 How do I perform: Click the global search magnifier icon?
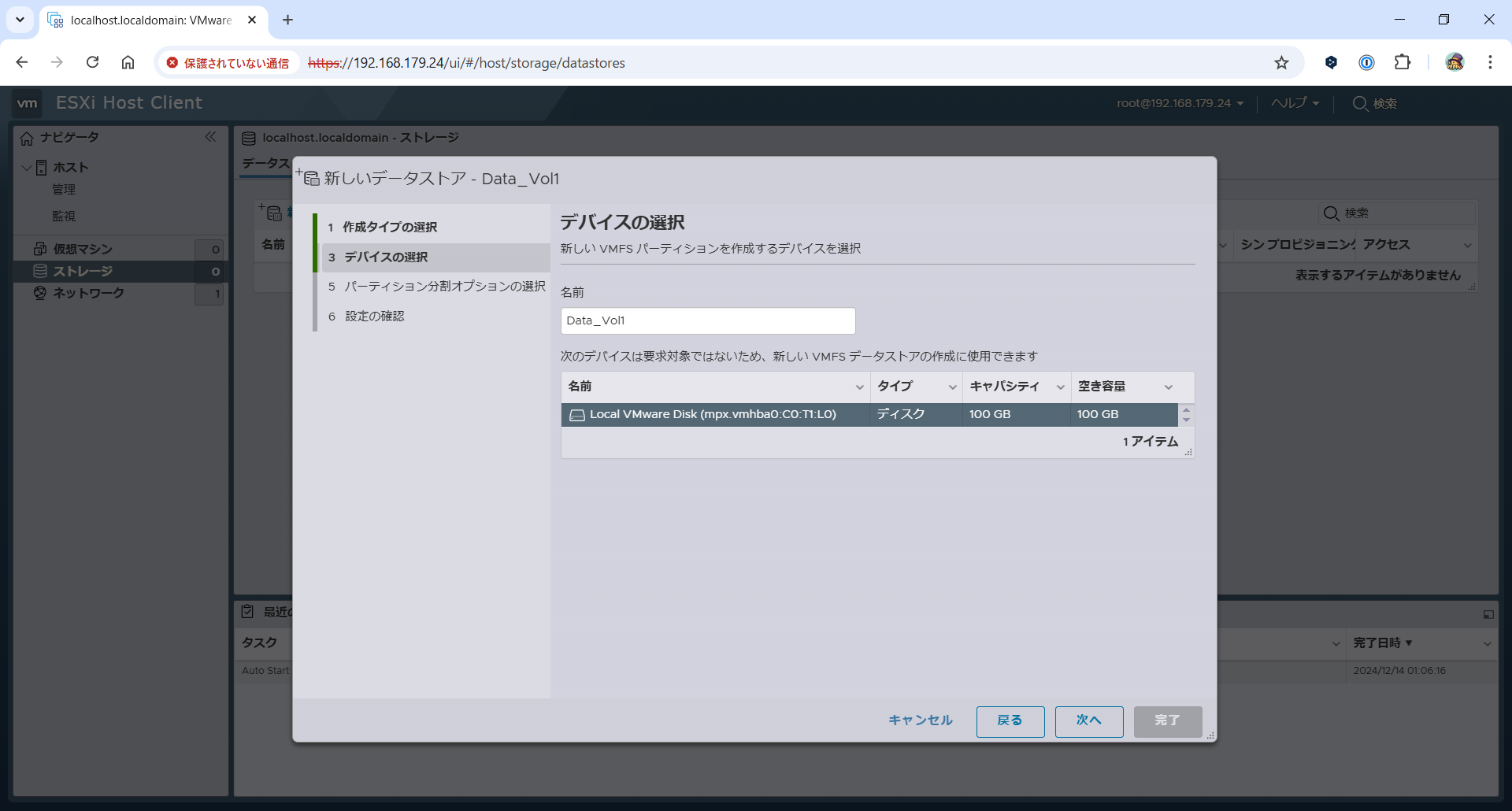tap(1360, 103)
